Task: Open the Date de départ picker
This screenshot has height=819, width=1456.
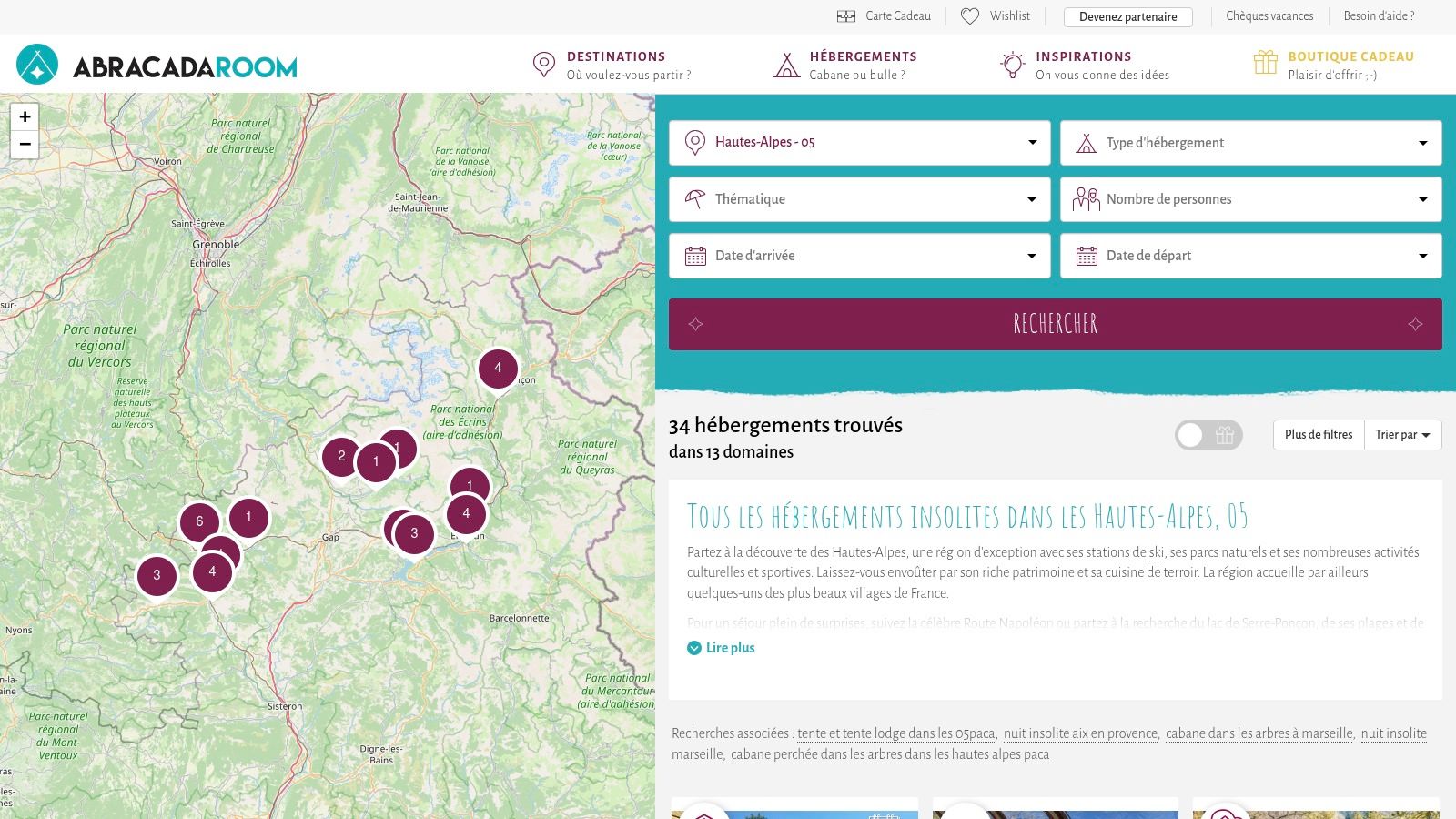Action: click(x=1251, y=256)
